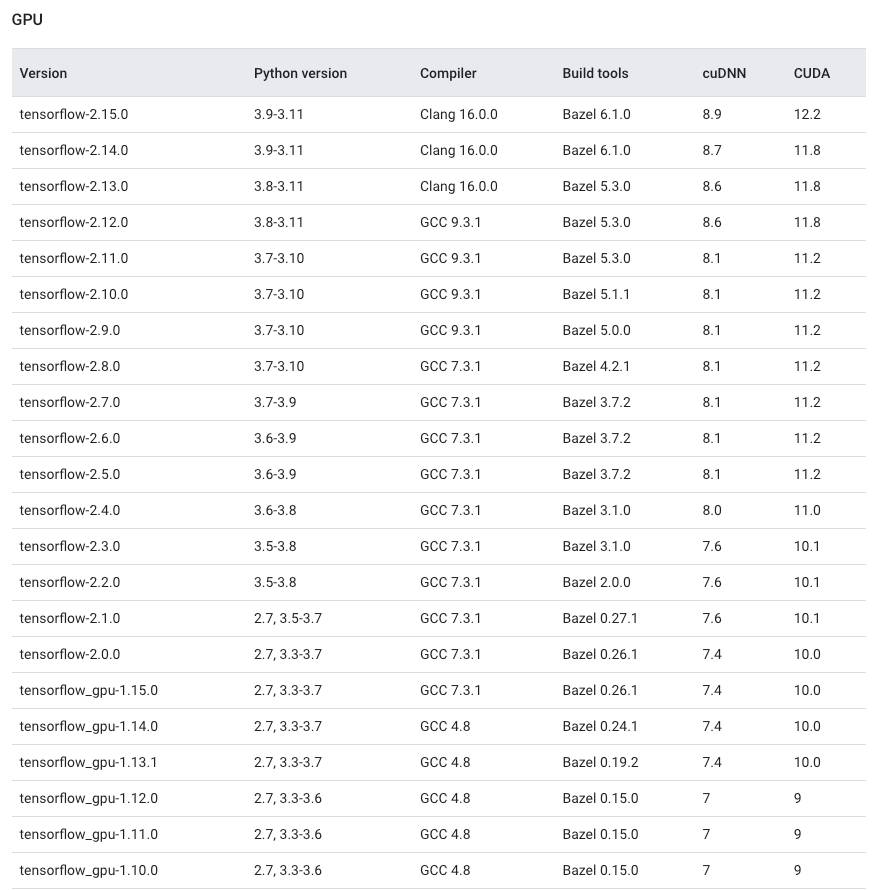Click cuDNN 8.0 in tensorflow-2.4.0 row
The image size is (878, 890).
coord(712,510)
